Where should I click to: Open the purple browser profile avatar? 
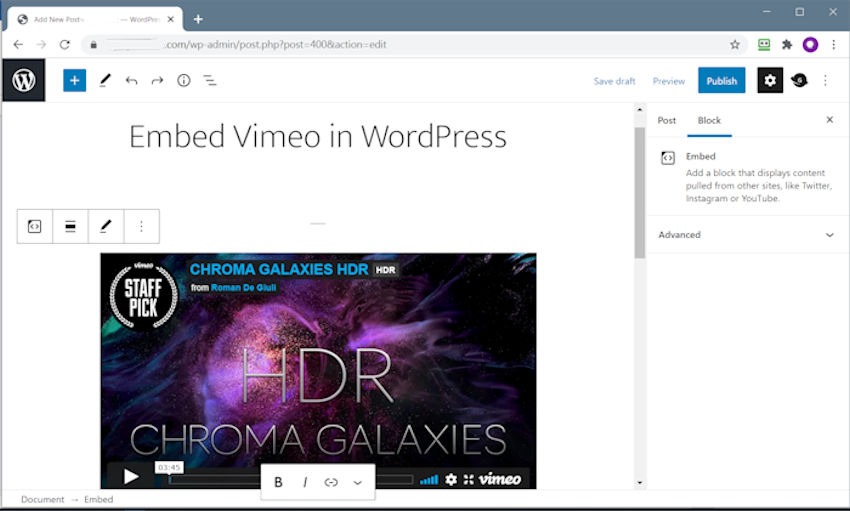coord(810,44)
